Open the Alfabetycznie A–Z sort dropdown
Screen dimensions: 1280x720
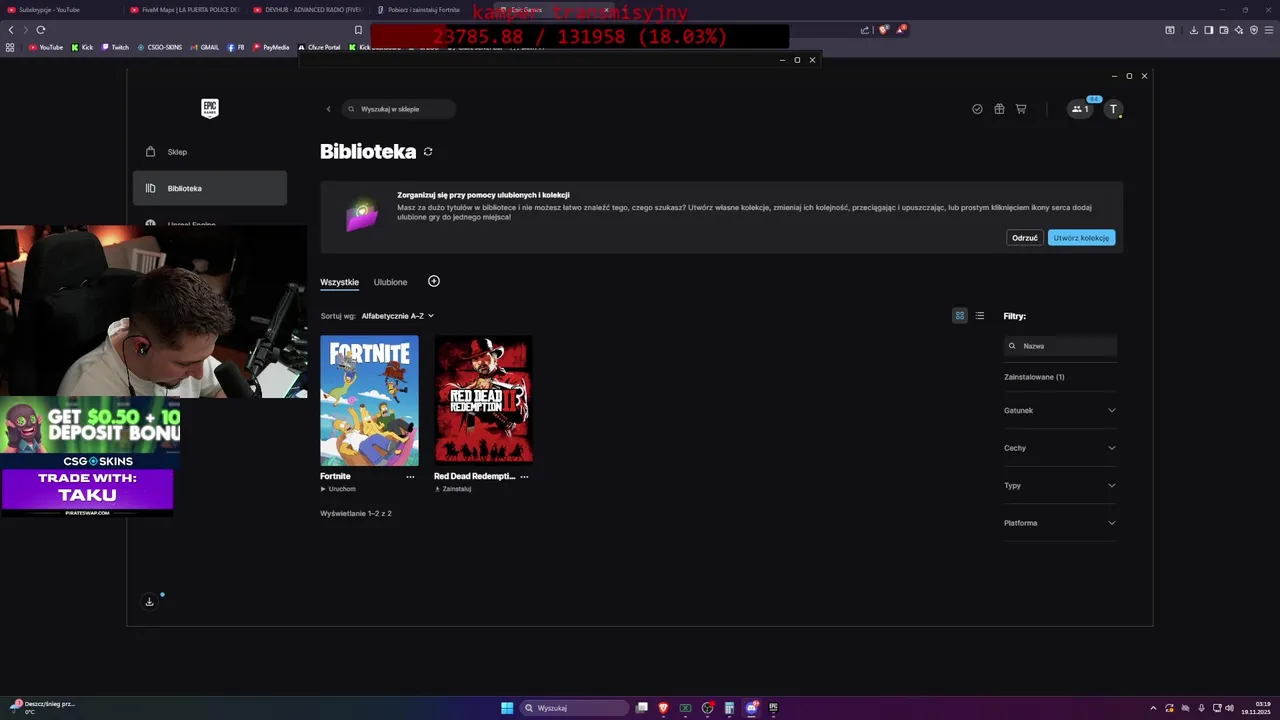[x=398, y=316]
